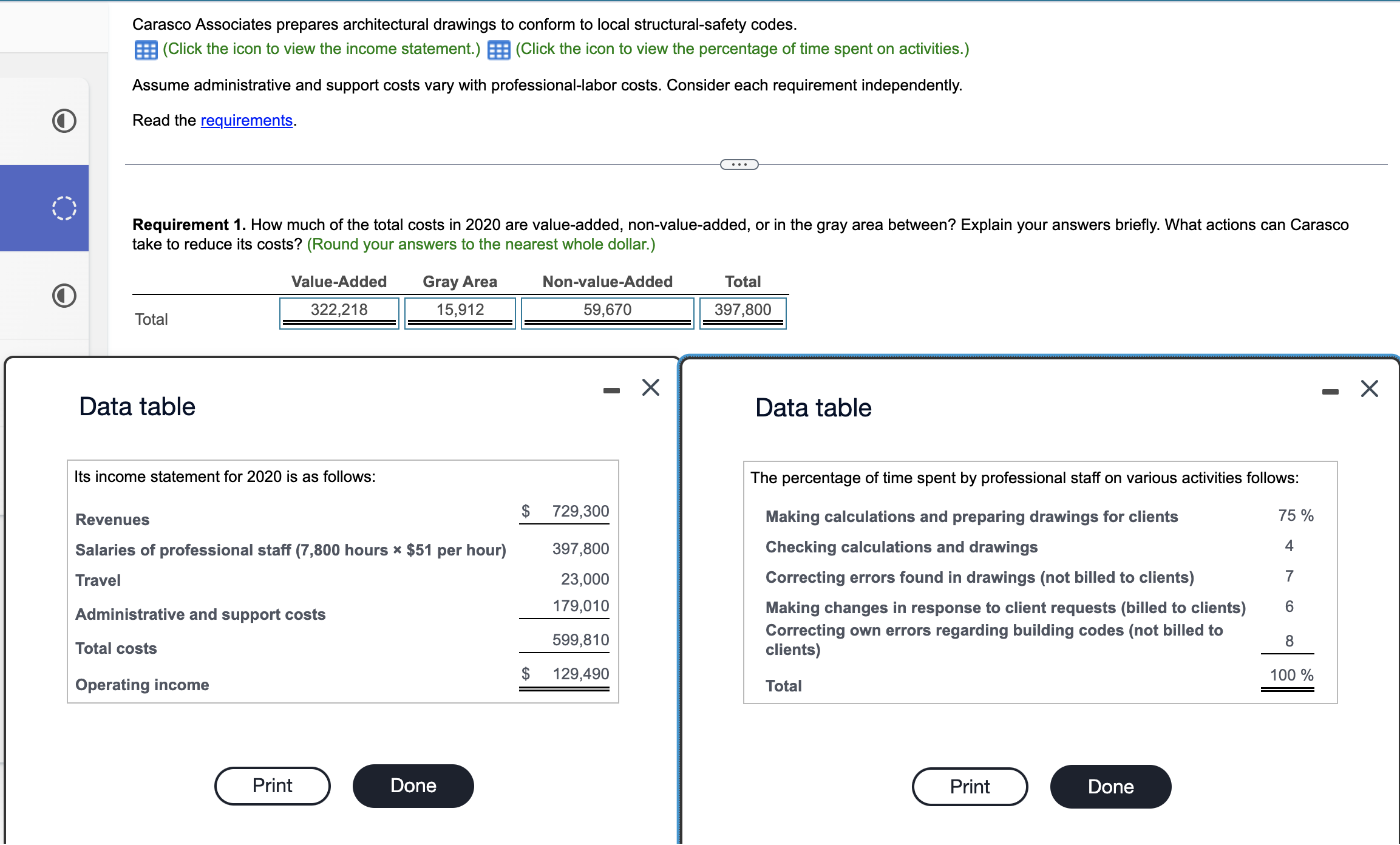
Task: Select the Value-Added answer field showing 322,218
Action: (338, 311)
